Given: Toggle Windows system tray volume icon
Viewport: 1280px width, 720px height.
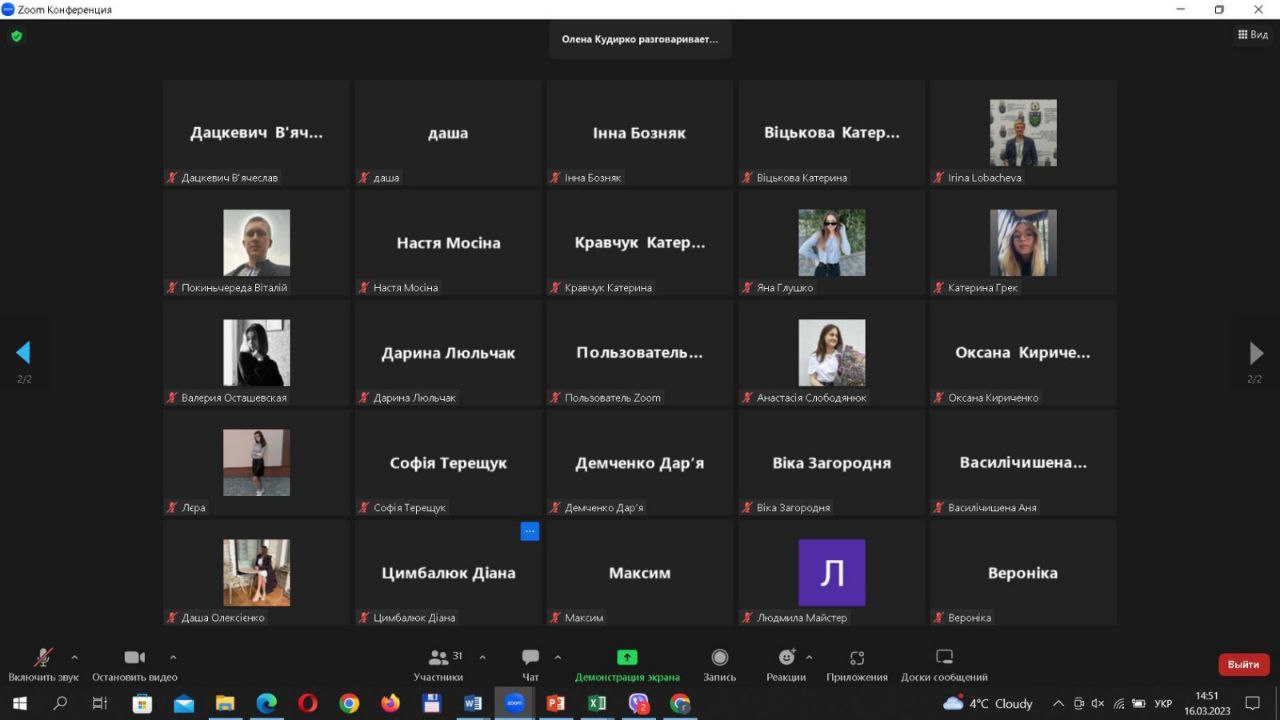Looking at the screenshot, I should (1097, 704).
